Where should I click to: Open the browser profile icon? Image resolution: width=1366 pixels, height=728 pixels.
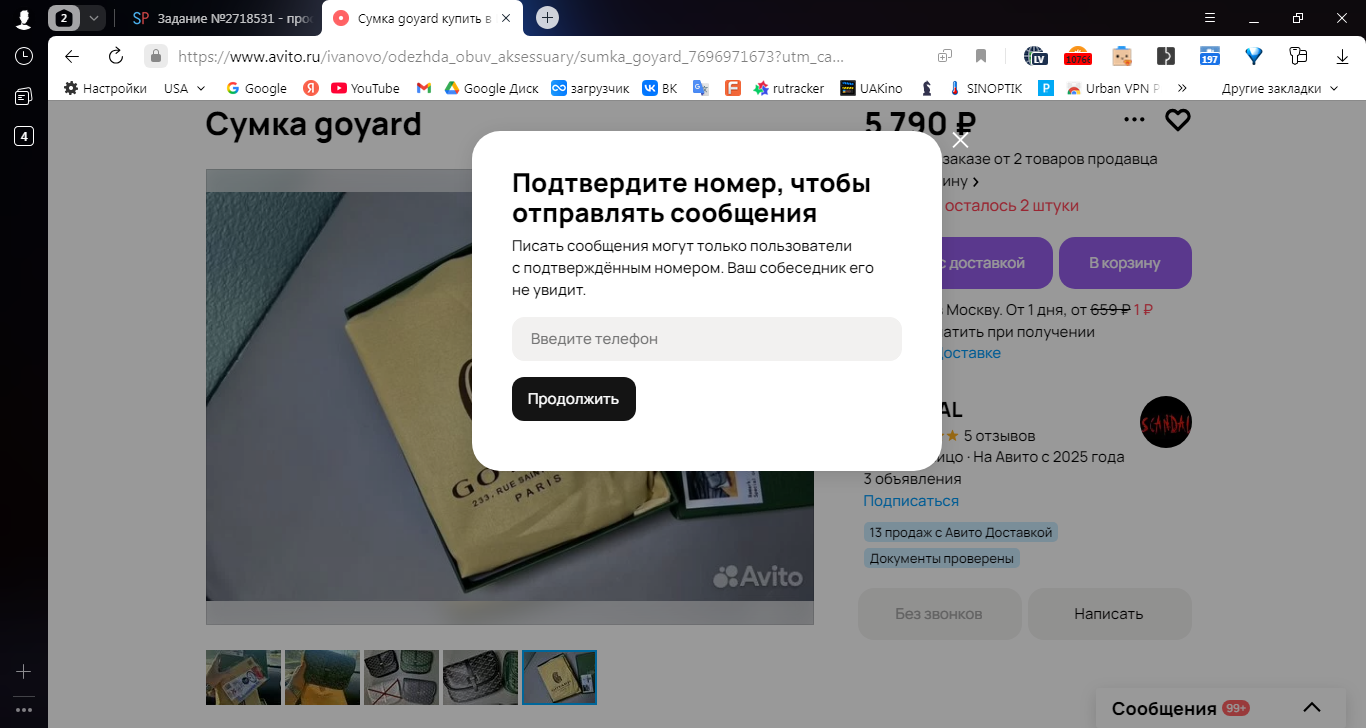24,18
